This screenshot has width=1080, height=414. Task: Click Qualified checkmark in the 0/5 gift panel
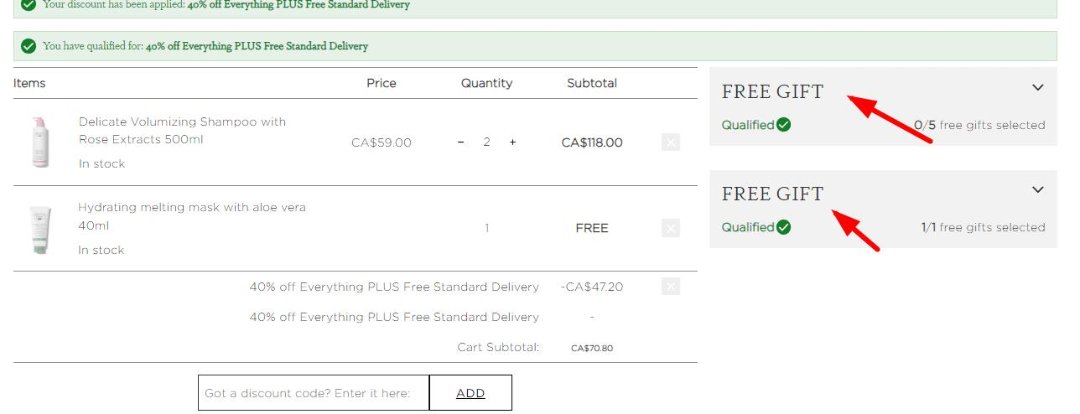784,125
